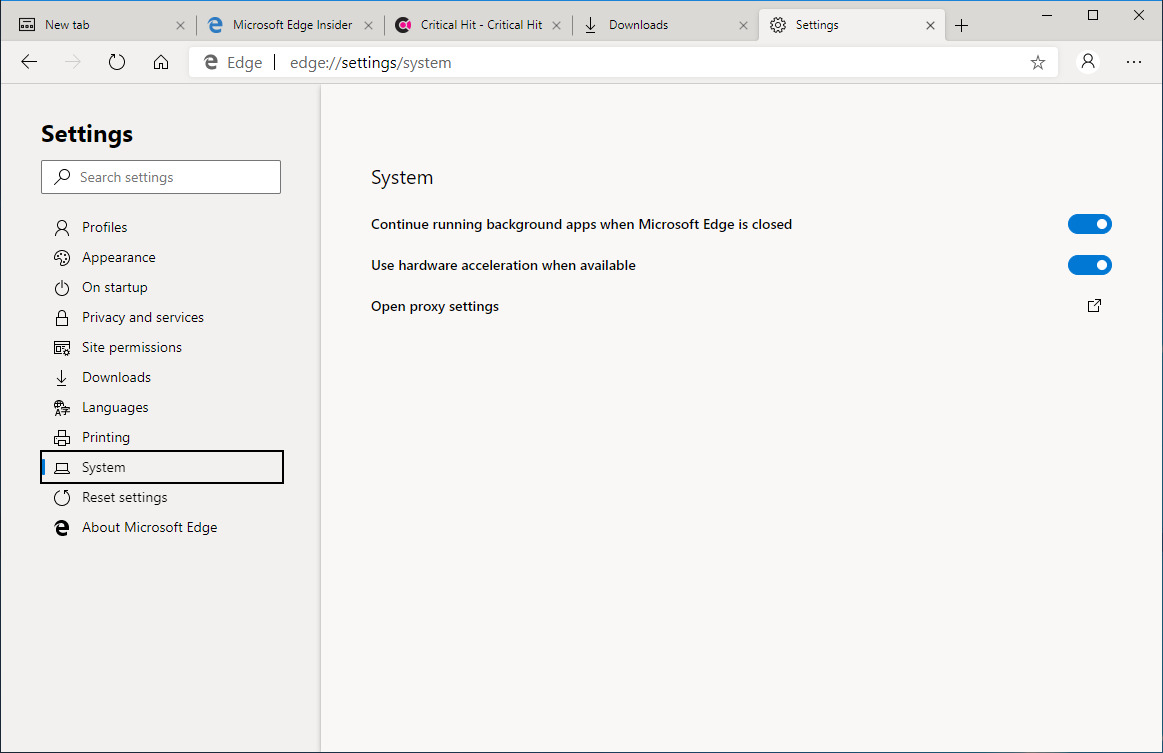Open Privacy and services settings
This screenshot has height=753, width=1163.
(x=142, y=317)
